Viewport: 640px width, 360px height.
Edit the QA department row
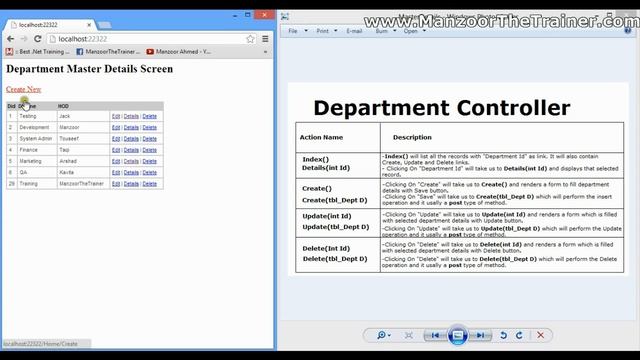tap(116, 172)
